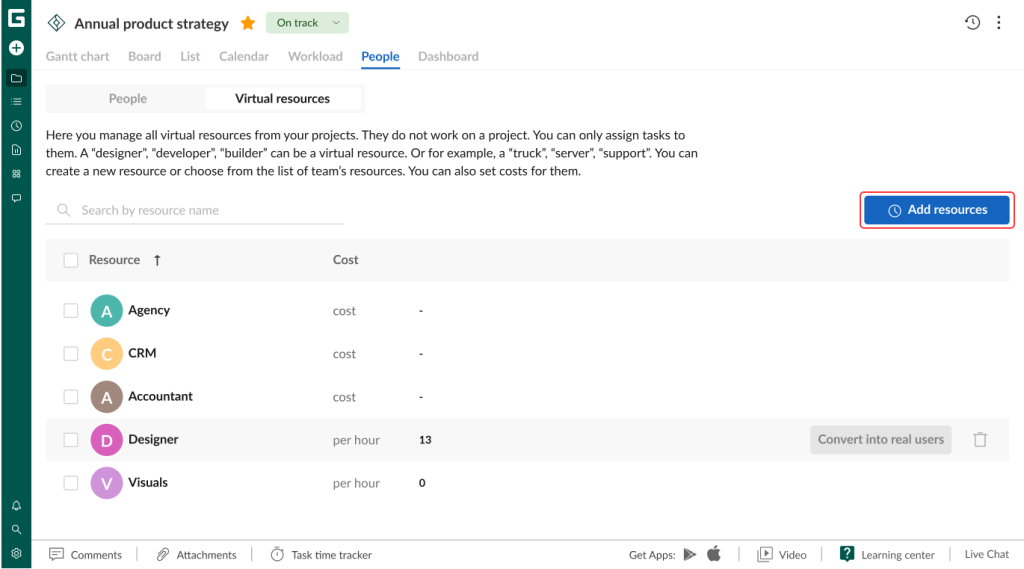Select the People sub-tab
The image size is (1024, 569).
127,99
